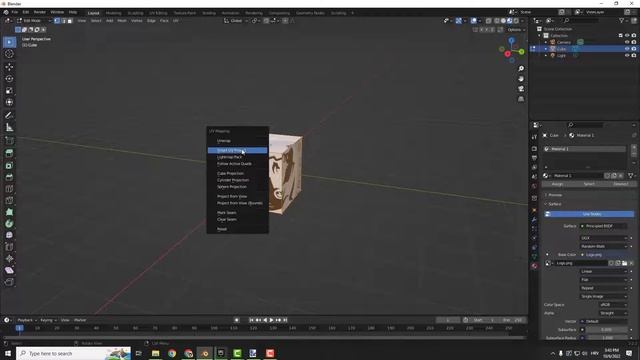The height and width of the screenshot is (360, 640).
Task: Open Random Walk subsurface method dropdown
Action: (604, 246)
